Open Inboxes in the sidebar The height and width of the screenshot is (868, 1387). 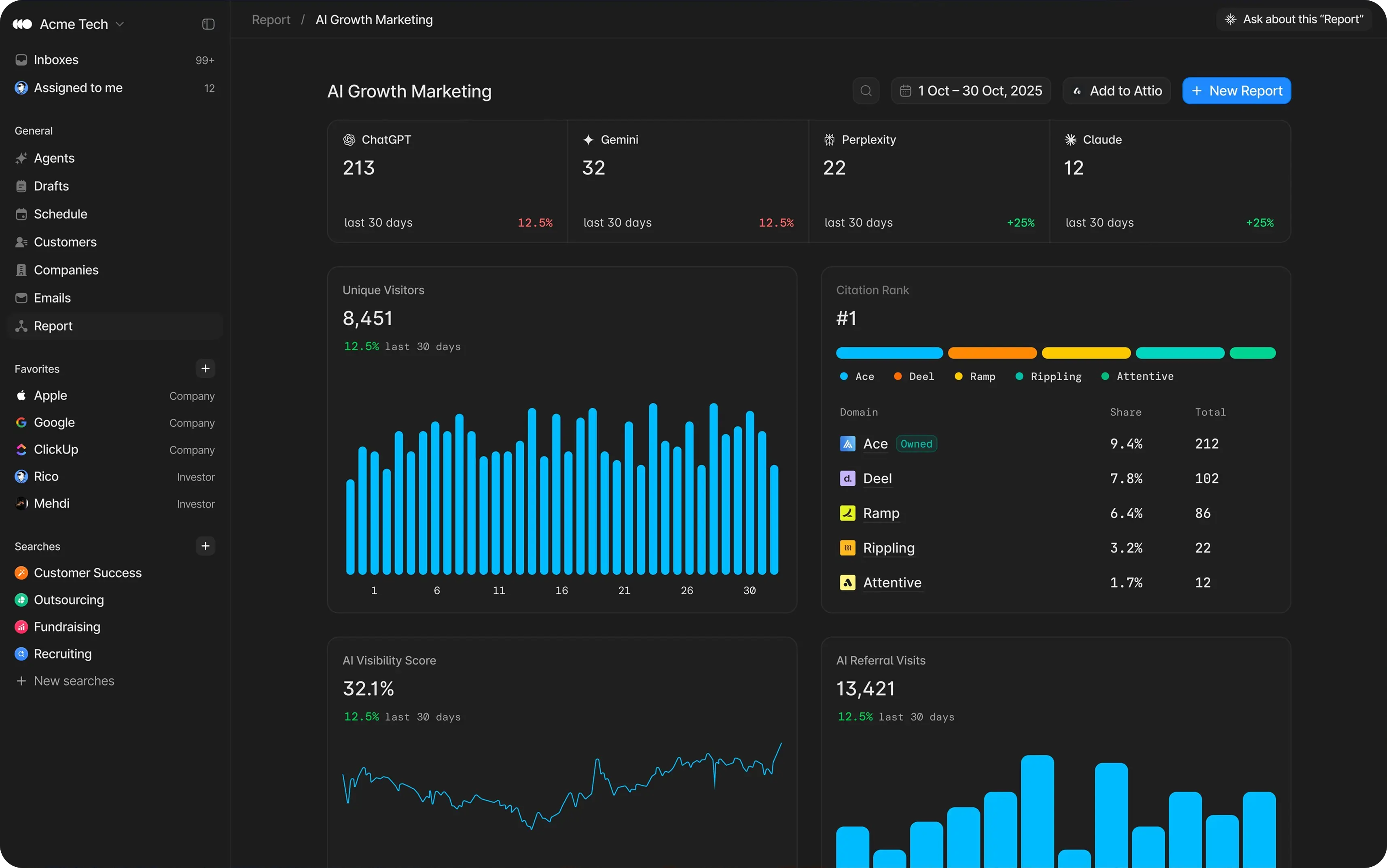(115, 60)
